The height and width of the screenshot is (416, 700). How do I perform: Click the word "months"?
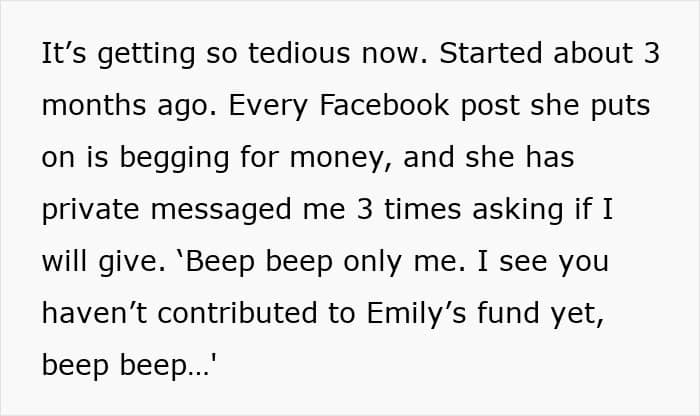pos(94,105)
